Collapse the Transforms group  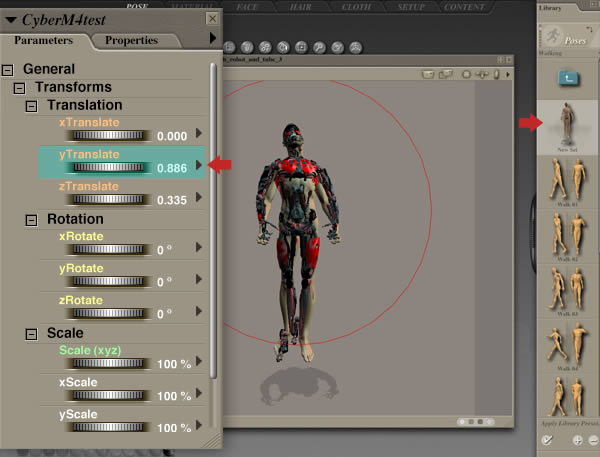click(20, 88)
